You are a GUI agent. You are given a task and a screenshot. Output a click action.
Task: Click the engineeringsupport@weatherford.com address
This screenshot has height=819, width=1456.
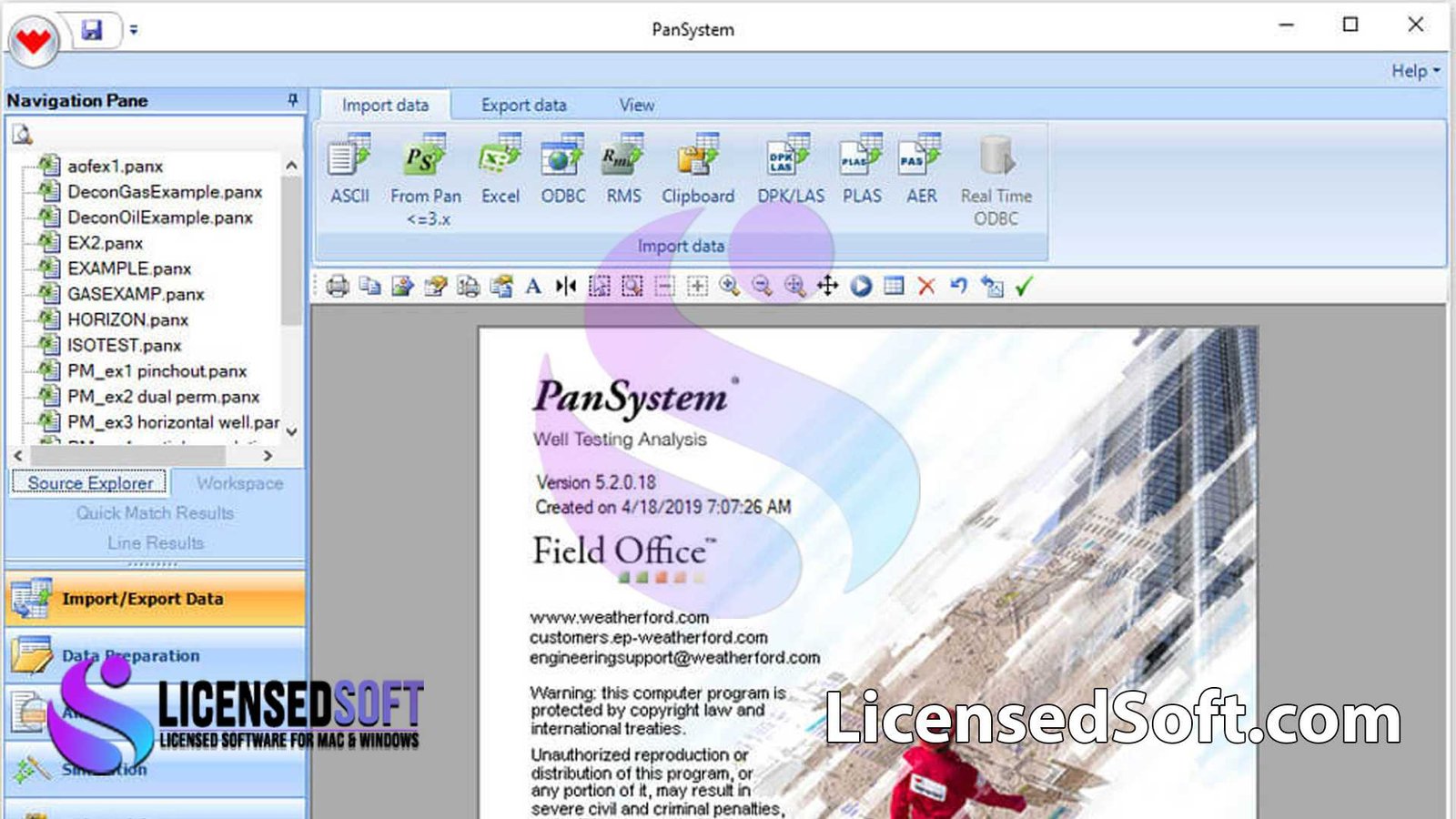(x=674, y=657)
